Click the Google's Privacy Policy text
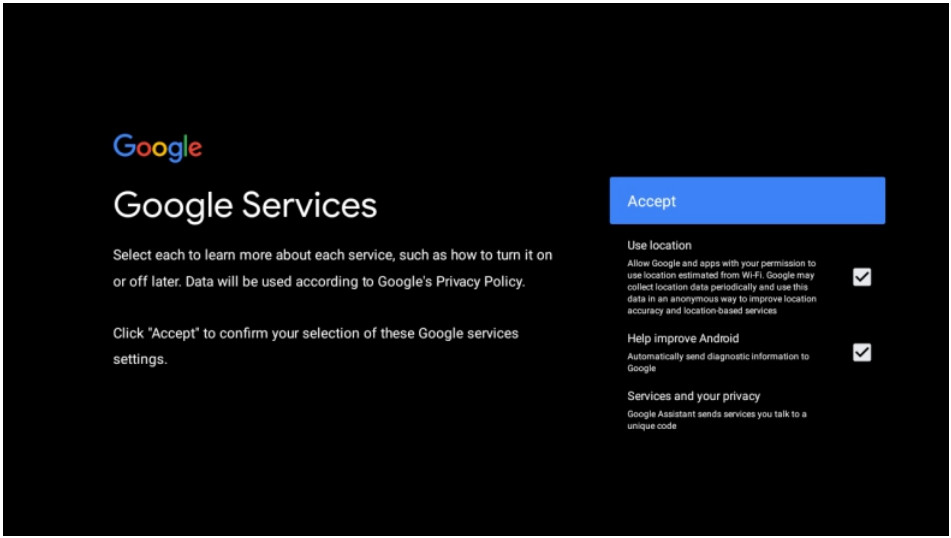 (450, 282)
